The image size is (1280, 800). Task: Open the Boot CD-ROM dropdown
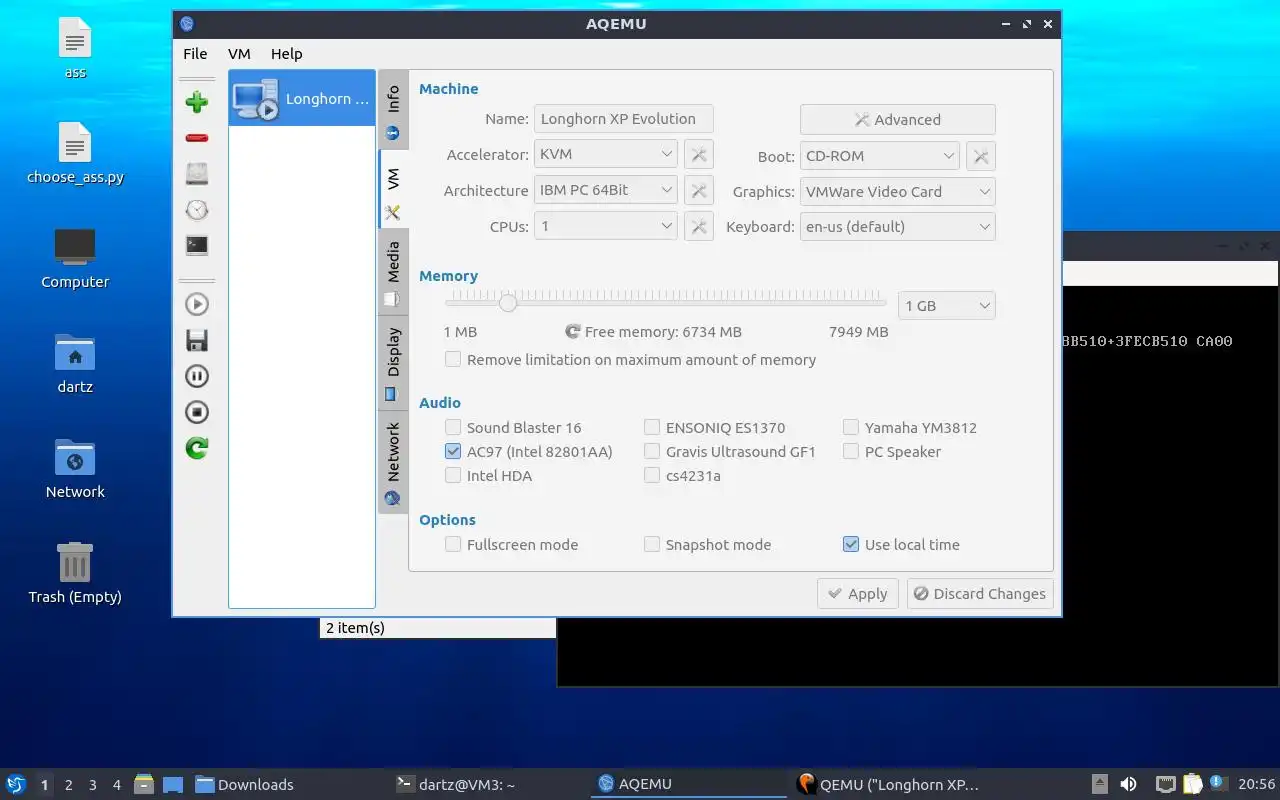pos(880,155)
